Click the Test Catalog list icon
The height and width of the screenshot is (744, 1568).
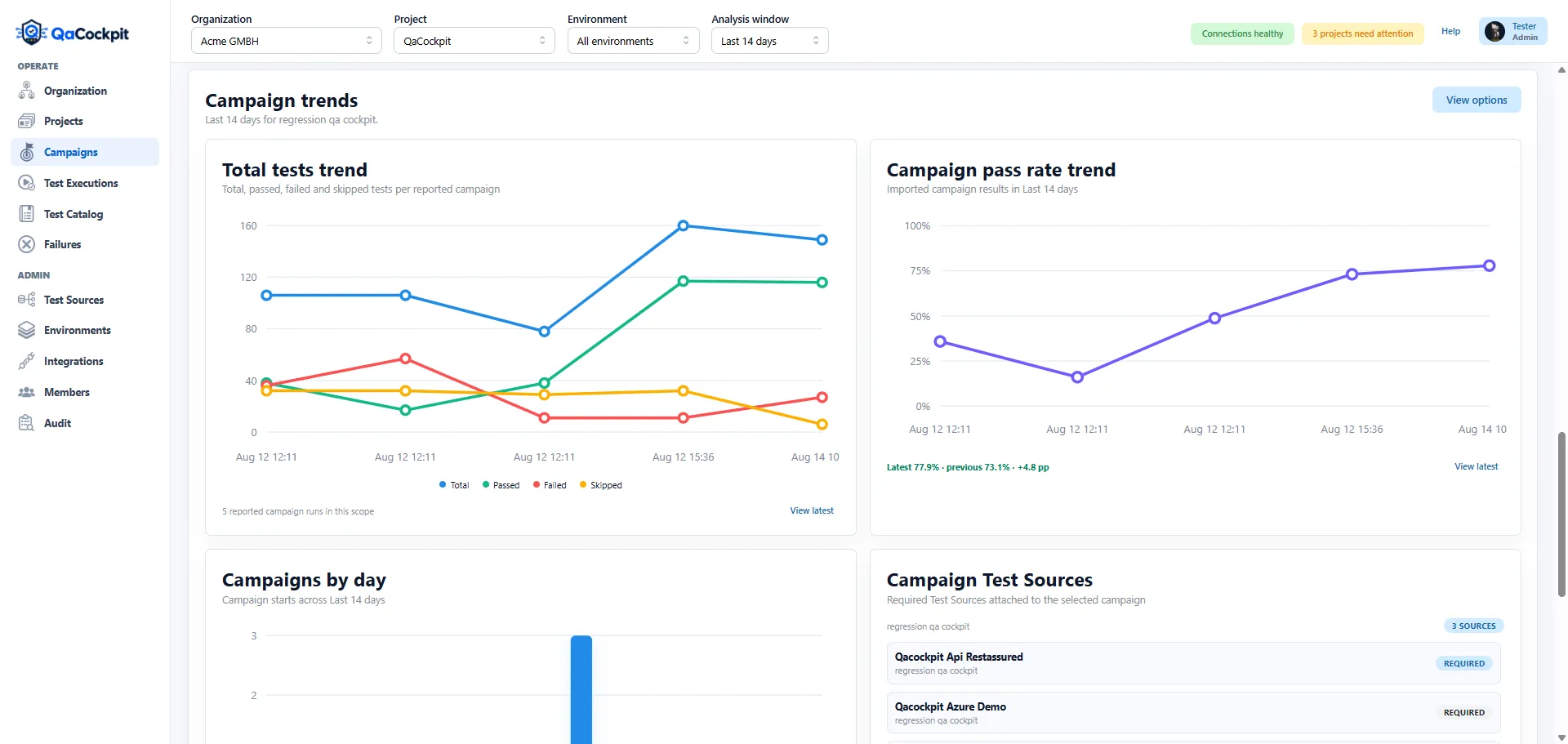27,214
